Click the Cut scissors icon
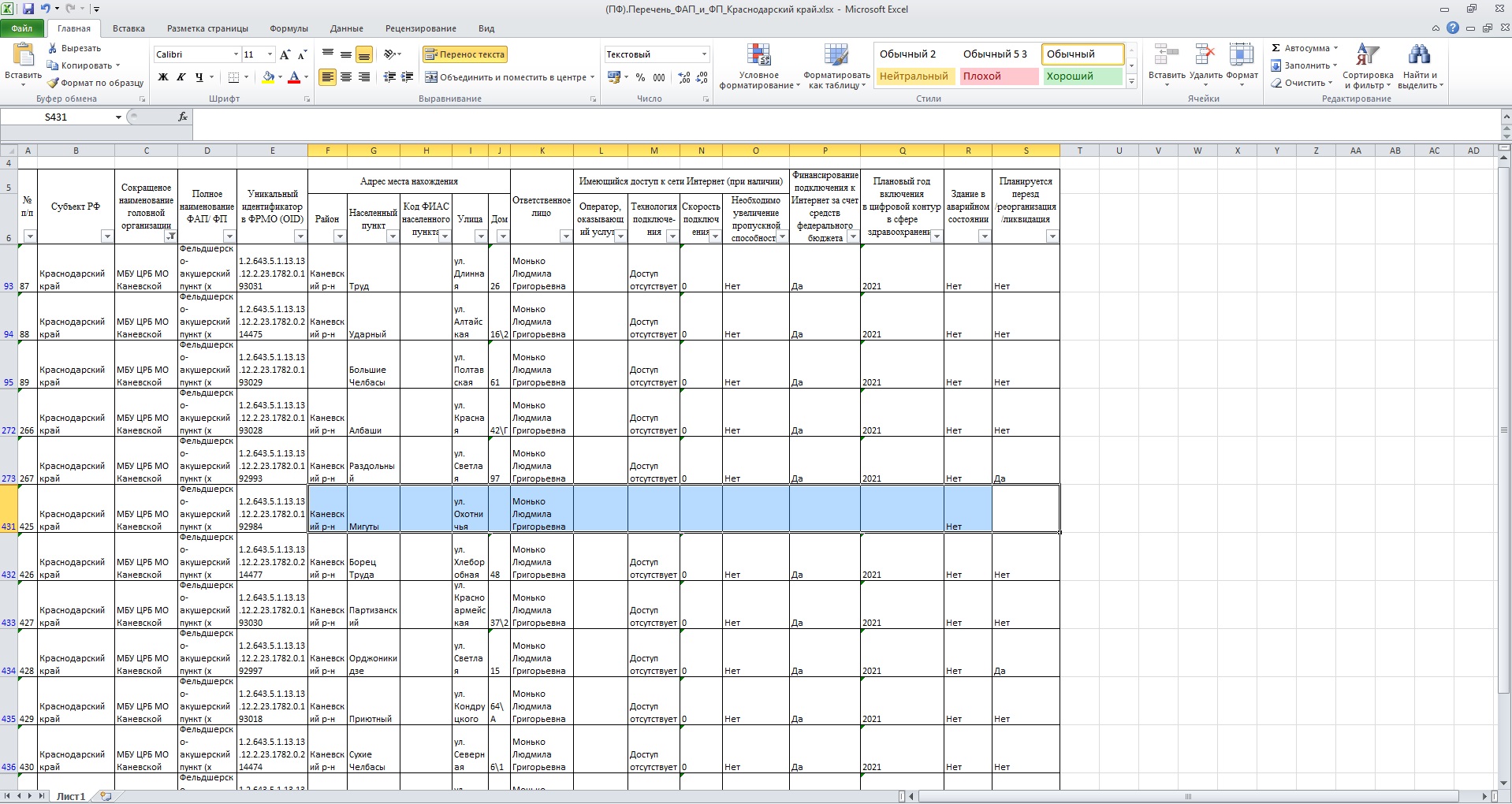The height and width of the screenshot is (804, 1512). 53,48
